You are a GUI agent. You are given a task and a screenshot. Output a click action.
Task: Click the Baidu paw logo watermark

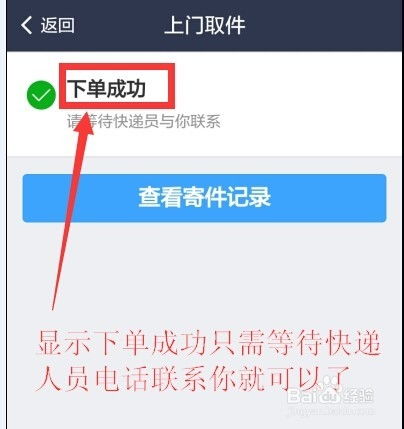click(328, 387)
